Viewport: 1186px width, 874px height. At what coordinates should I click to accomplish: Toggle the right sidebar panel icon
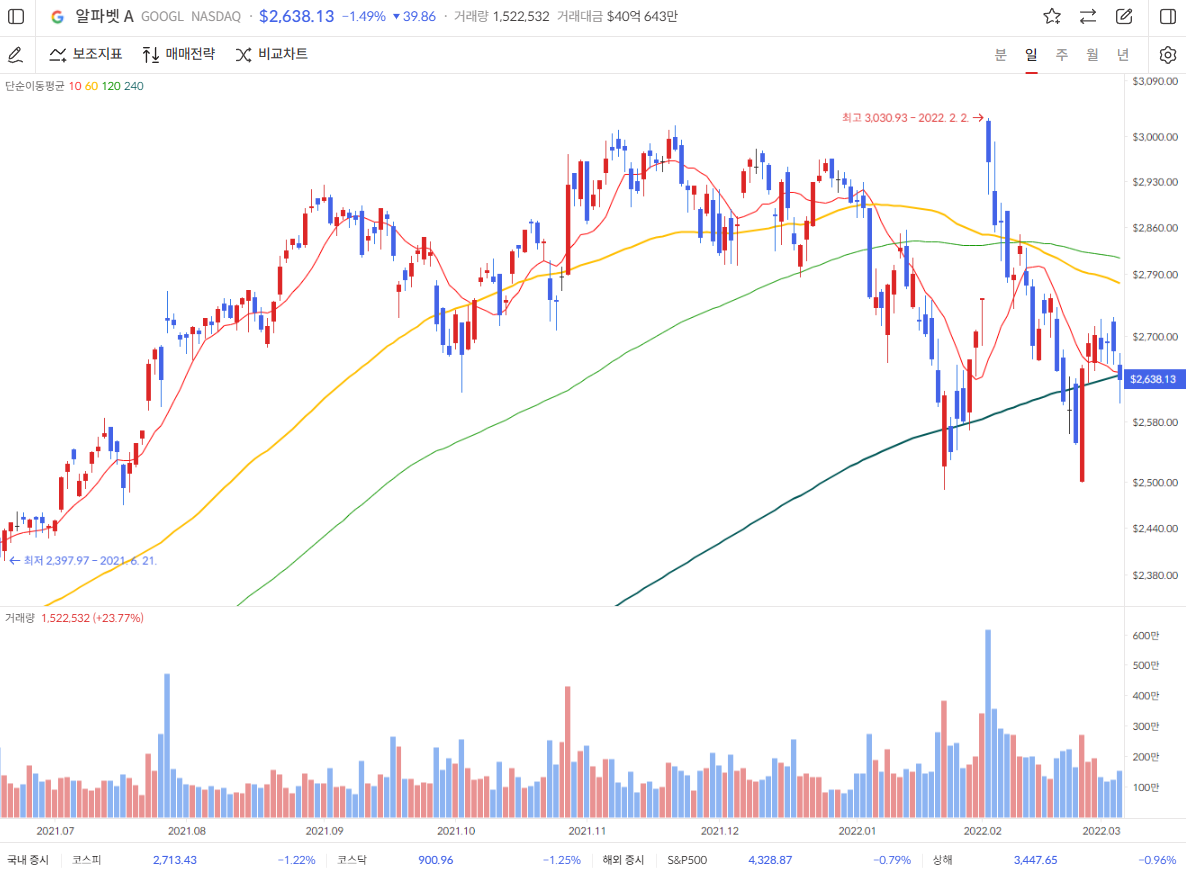(1168, 16)
